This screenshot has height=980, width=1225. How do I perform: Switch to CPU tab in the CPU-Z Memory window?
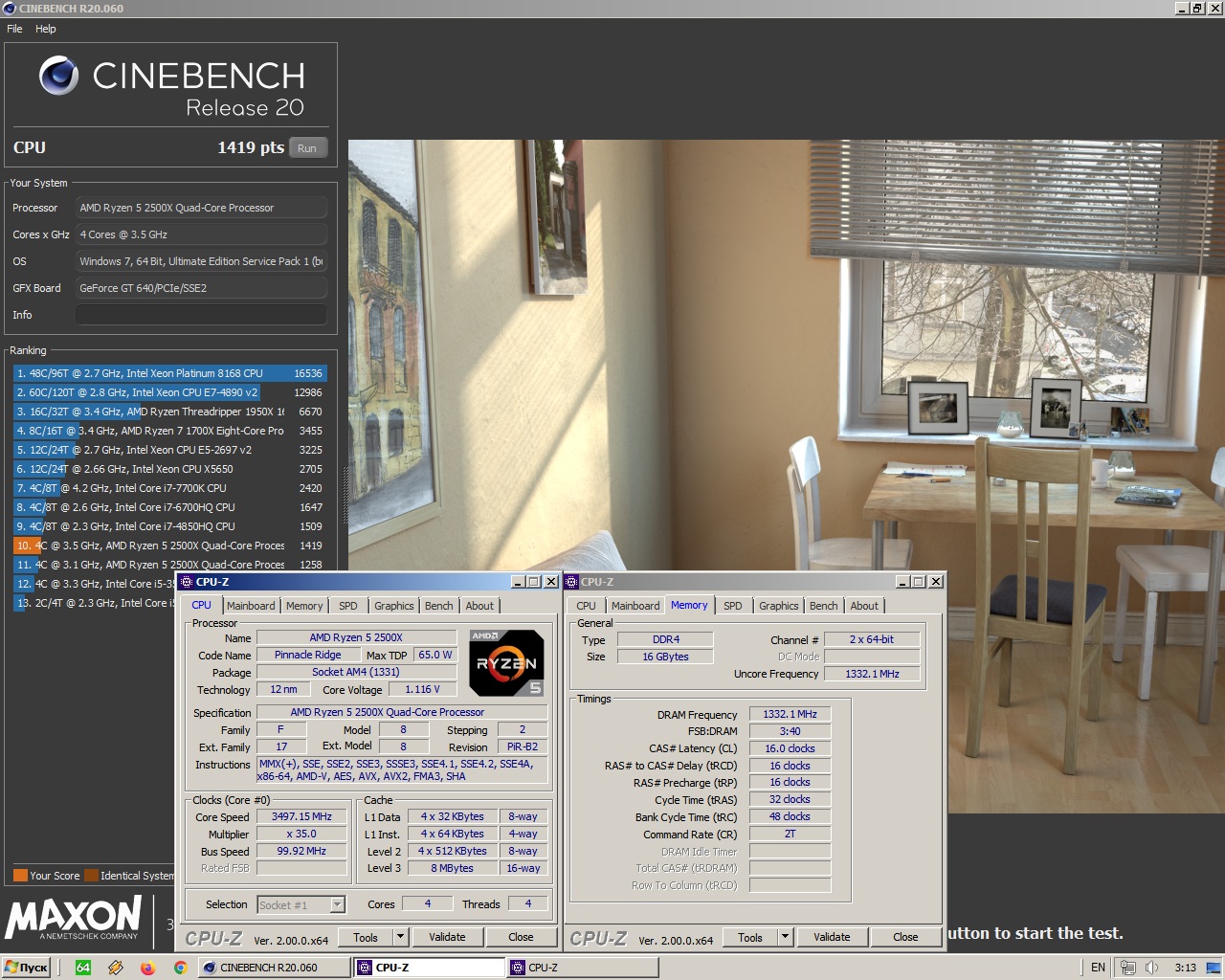pyautogui.click(x=586, y=606)
